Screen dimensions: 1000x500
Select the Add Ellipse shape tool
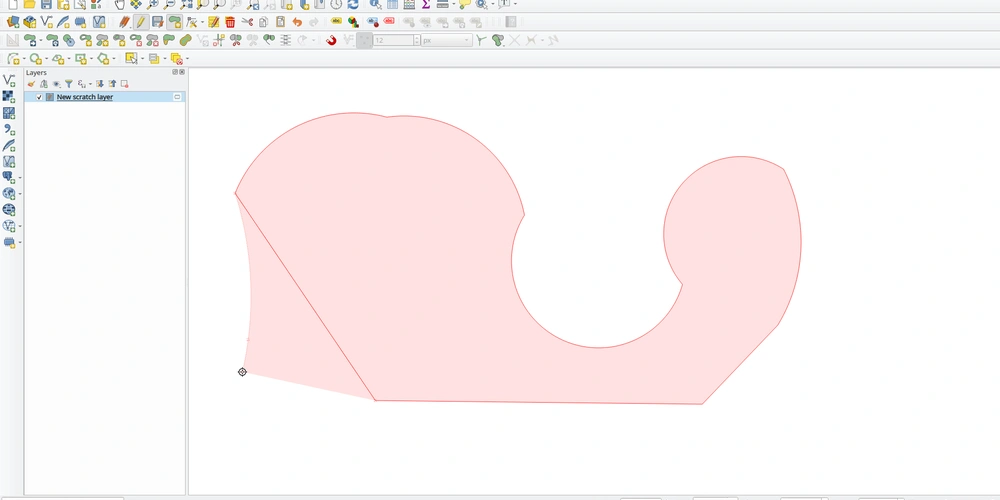click(58, 59)
